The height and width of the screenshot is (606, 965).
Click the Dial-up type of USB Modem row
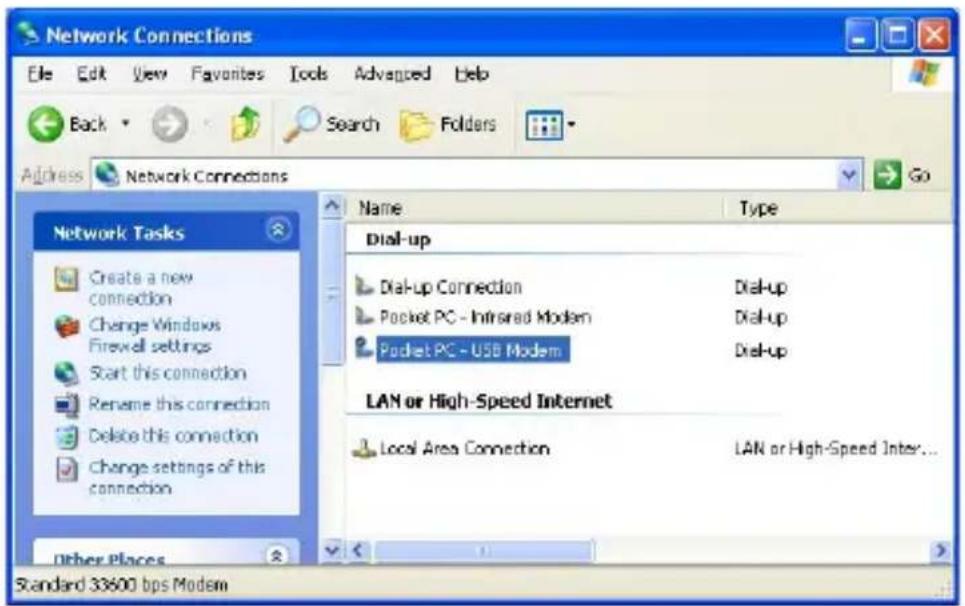pos(761,351)
